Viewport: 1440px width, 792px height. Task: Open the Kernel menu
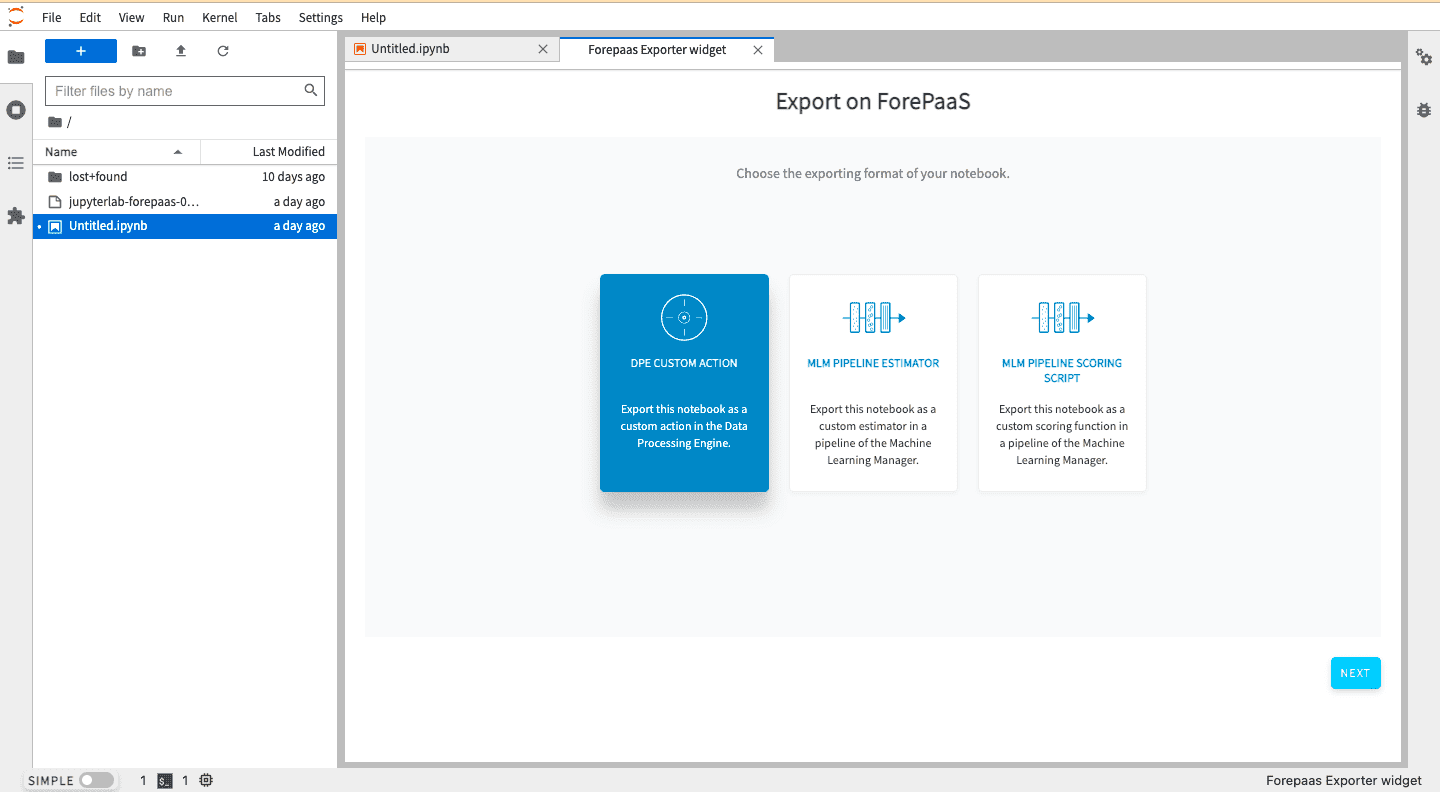tap(220, 18)
